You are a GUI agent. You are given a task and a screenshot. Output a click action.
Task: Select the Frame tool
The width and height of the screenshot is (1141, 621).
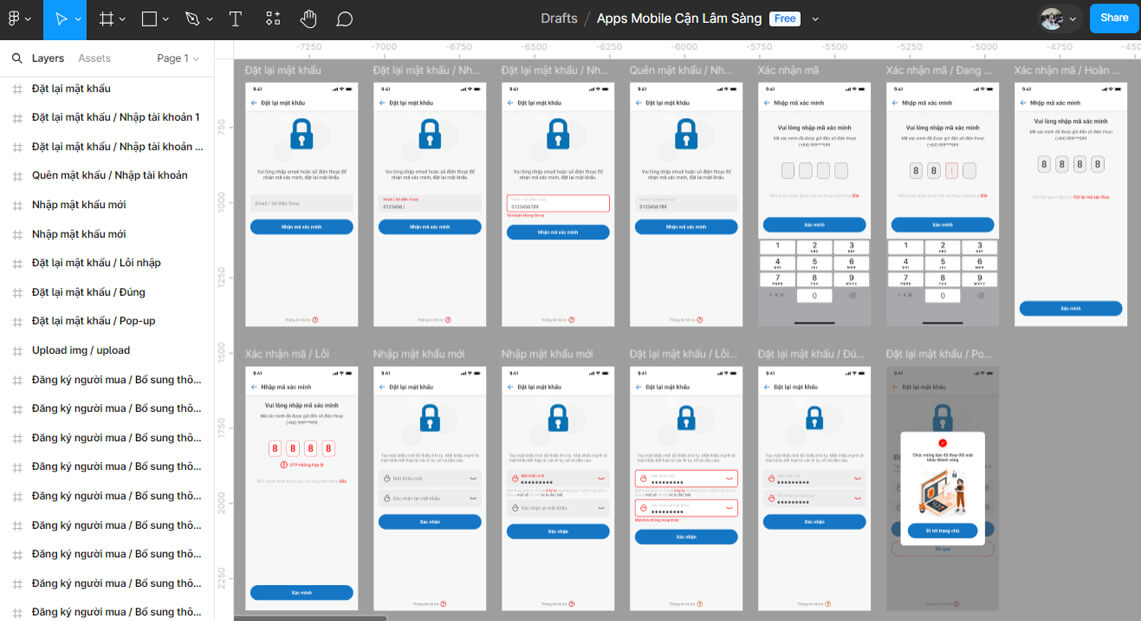click(x=107, y=18)
